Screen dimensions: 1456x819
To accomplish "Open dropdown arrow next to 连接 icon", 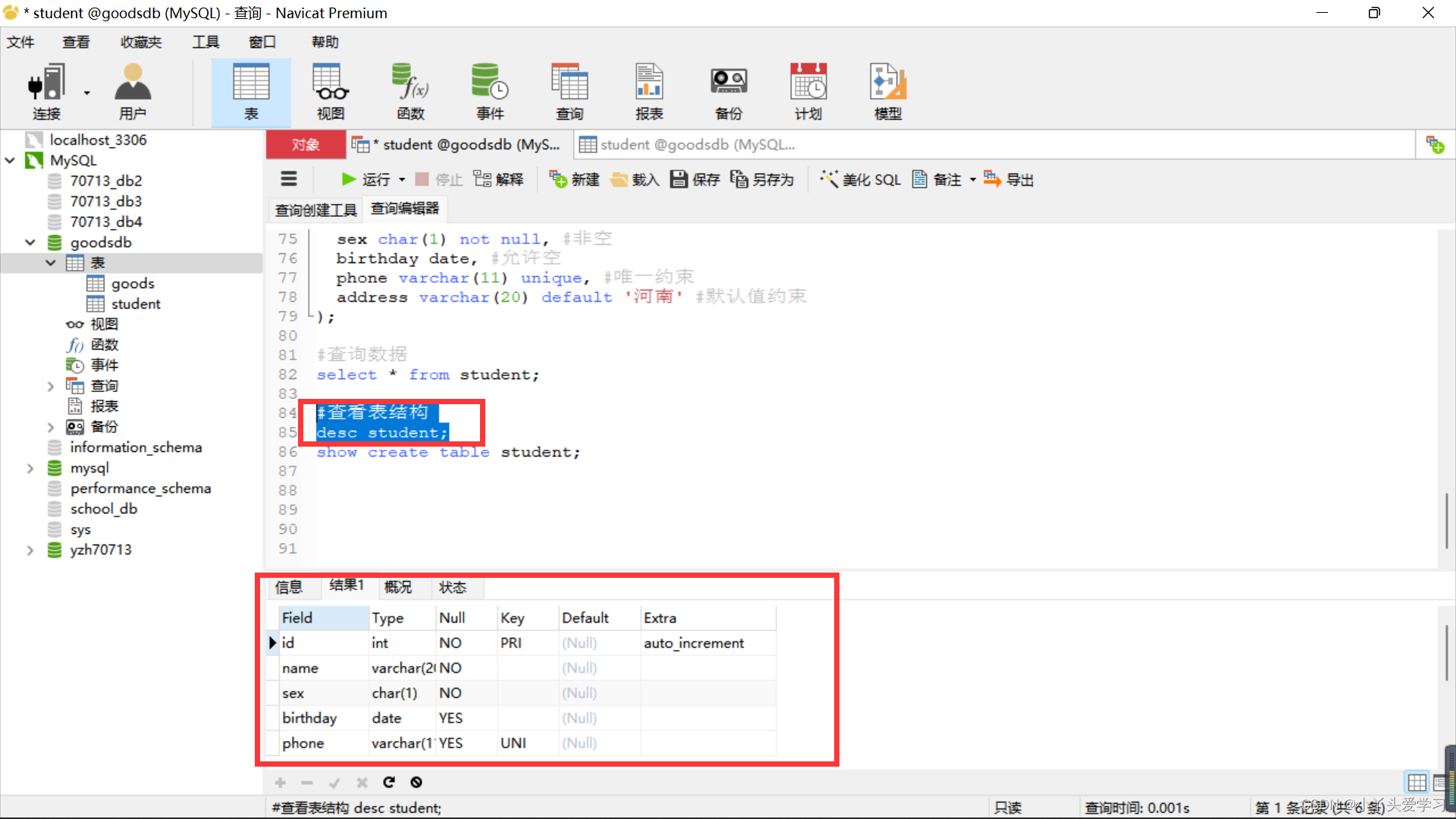I will point(86,93).
